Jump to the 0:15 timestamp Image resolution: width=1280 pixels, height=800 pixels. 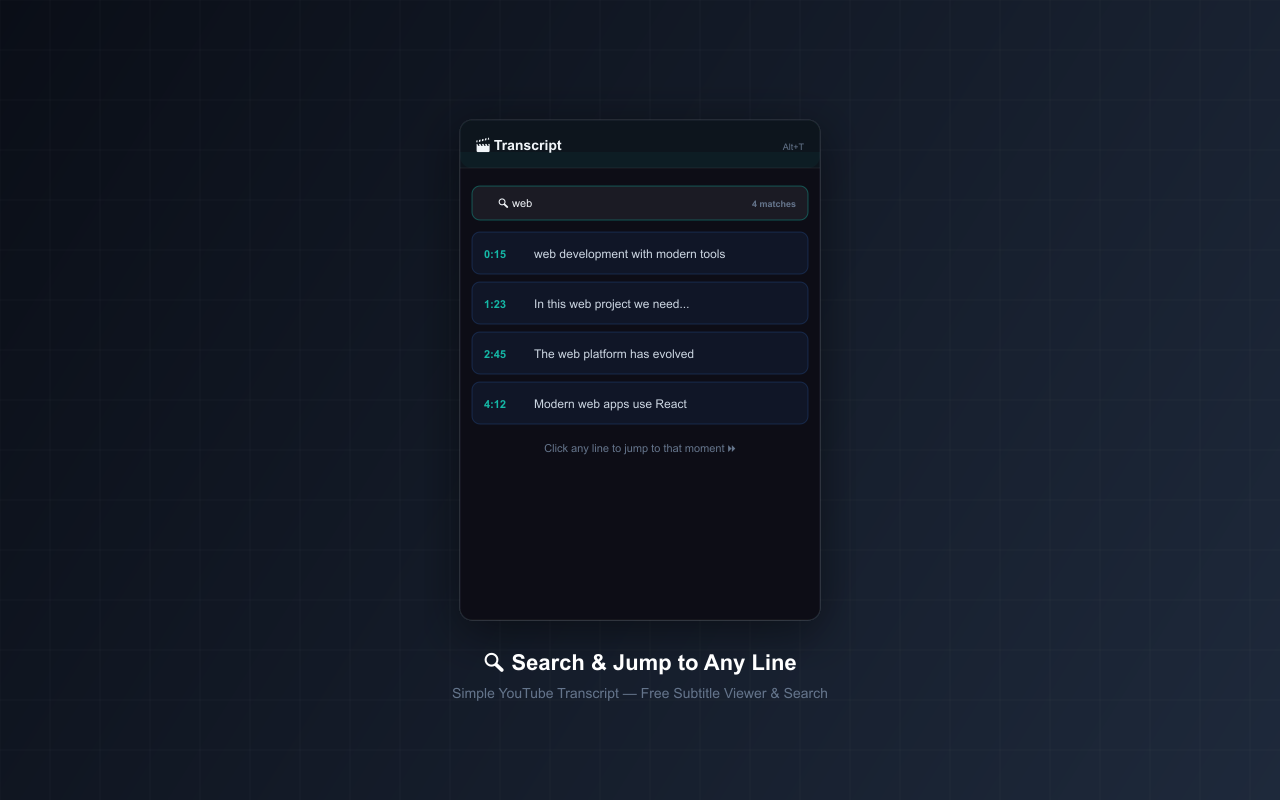[495, 254]
